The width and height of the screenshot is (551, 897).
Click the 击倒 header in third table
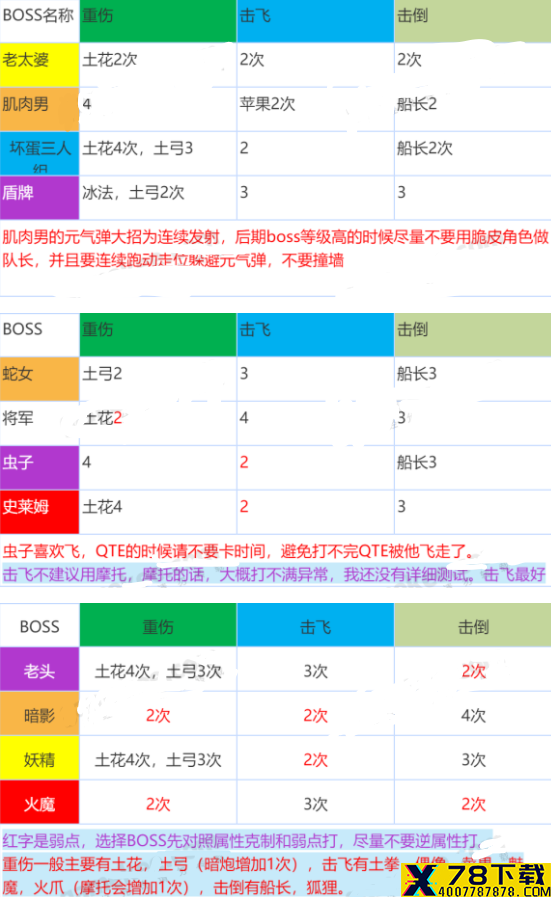click(473, 625)
